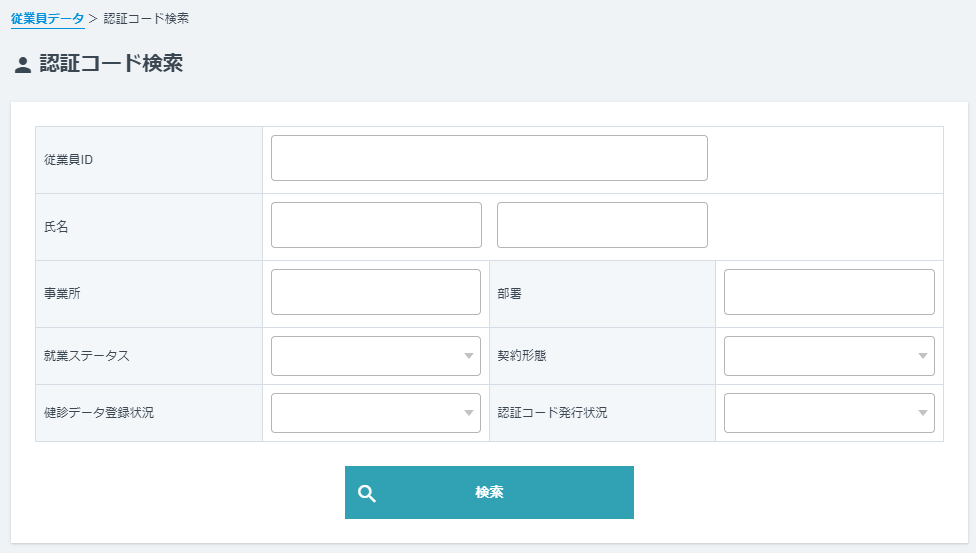Click the 就業ステータス label text

[87, 356]
